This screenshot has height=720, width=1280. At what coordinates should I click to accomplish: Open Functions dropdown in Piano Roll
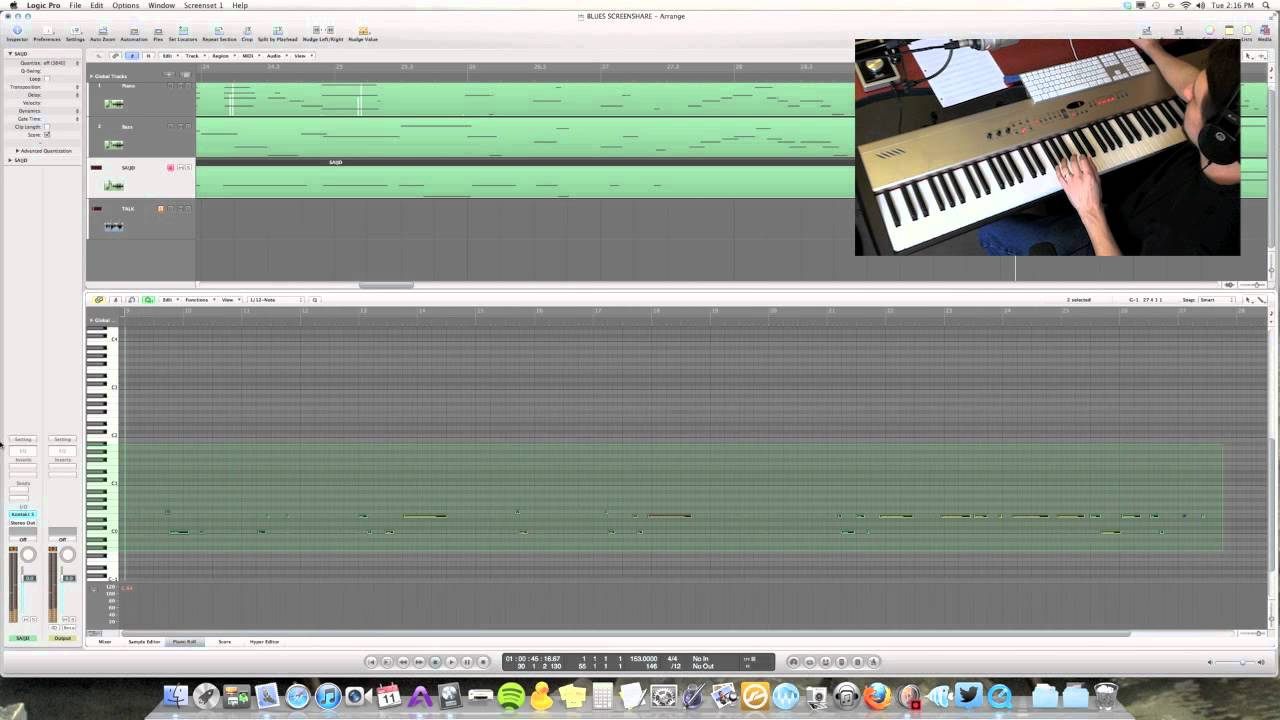pos(198,300)
